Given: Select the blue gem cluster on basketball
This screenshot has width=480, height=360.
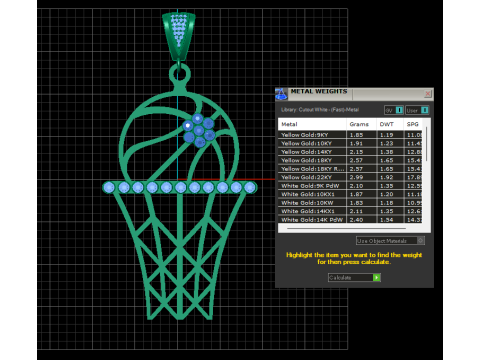Looking at the screenshot, I should (x=199, y=130).
